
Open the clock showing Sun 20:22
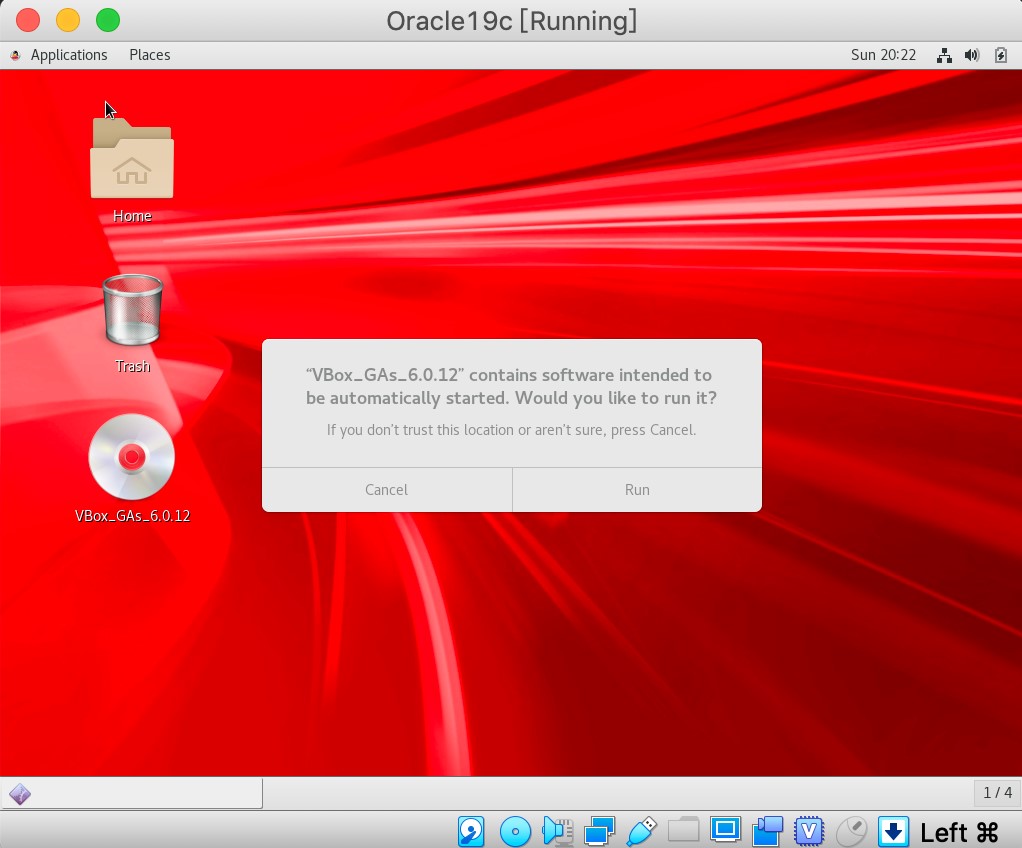tap(883, 55)
